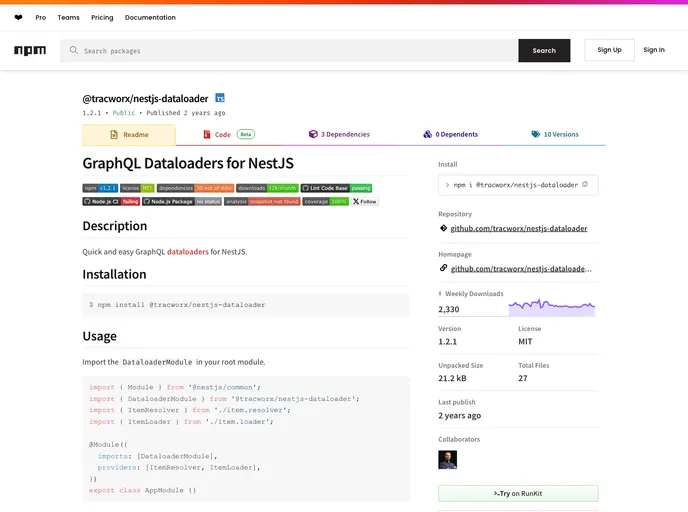Click the Sign Up button
This screenshot has width=688, height=512.
pos(609,50)
